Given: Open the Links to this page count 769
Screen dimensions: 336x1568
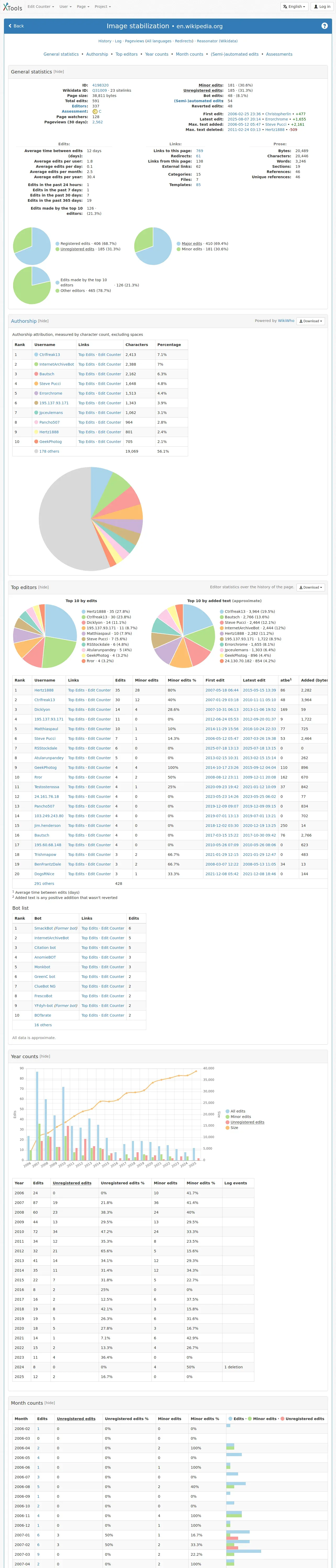Looking at the screenshot, I should pyautogui.click(x=199, y=151).
